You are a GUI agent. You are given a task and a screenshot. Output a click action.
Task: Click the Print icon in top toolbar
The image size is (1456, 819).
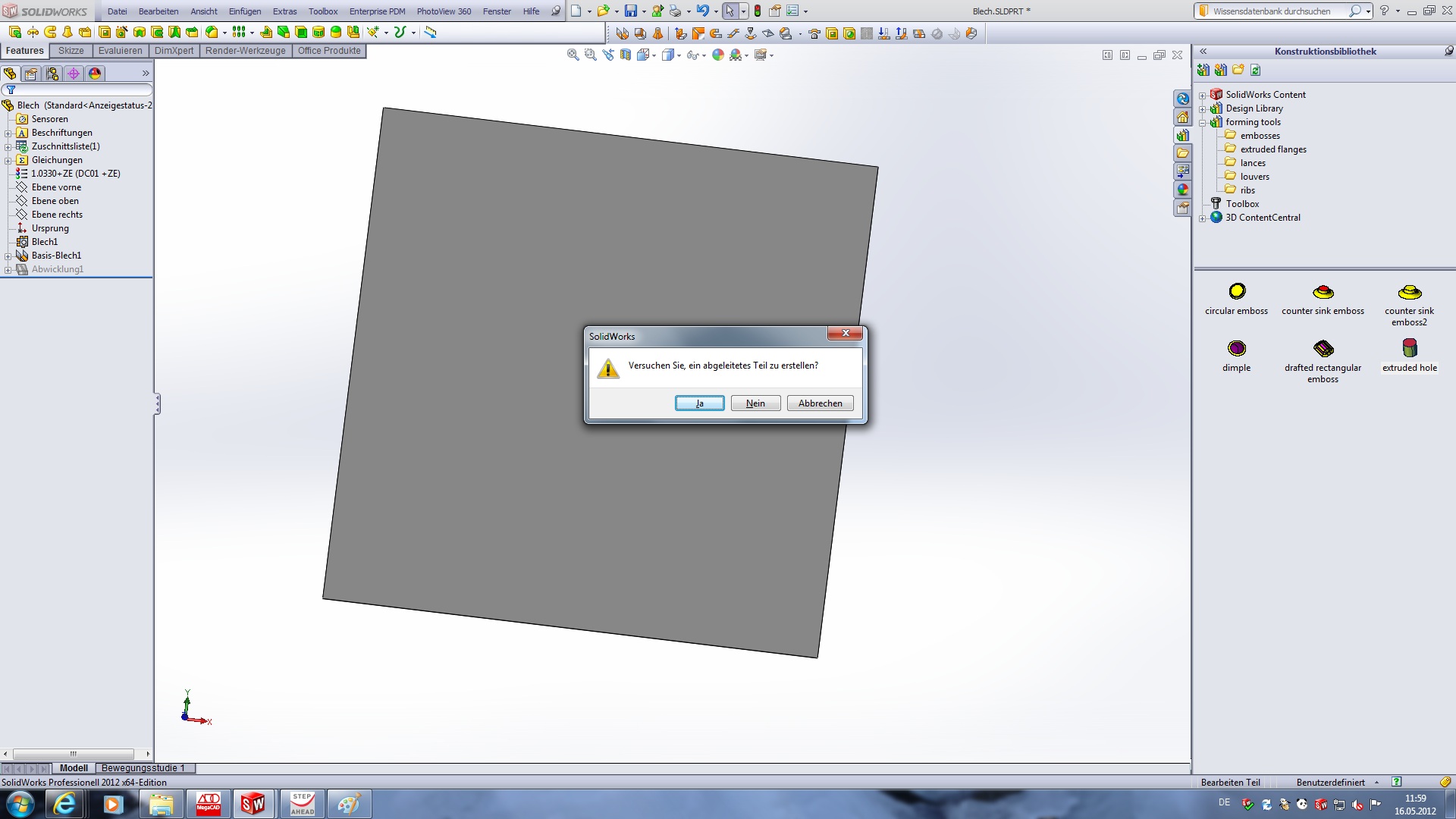[x=675, y=11]
